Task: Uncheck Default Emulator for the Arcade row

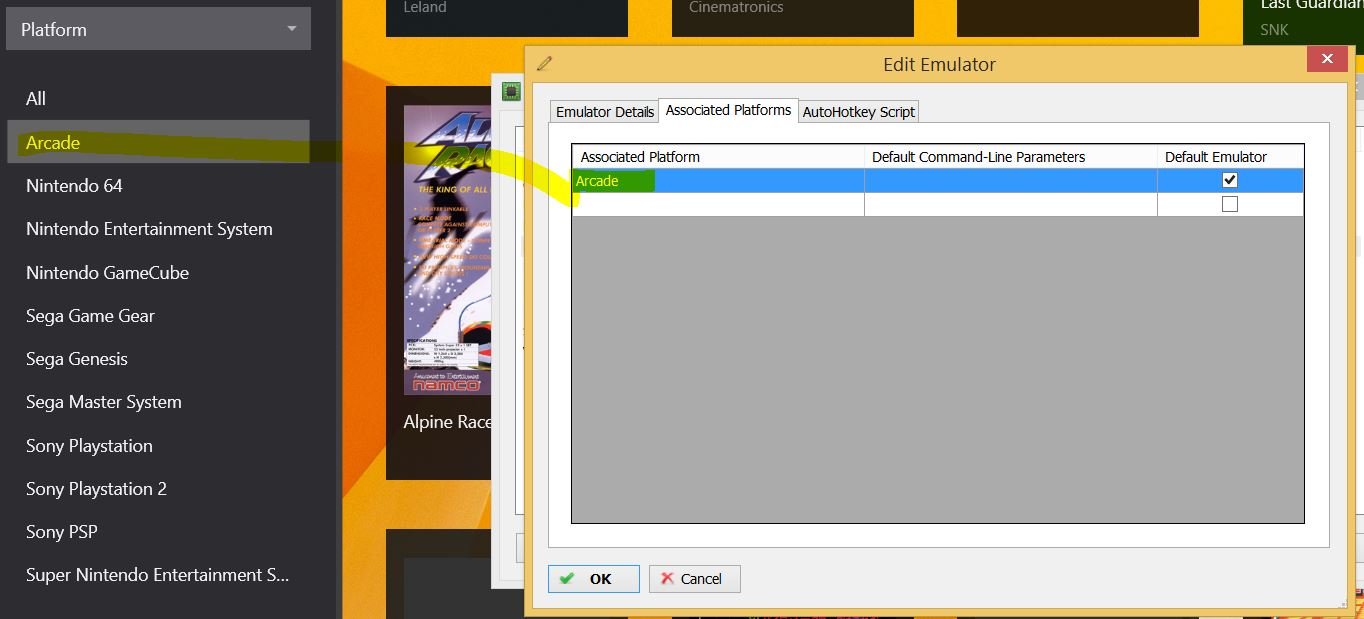Action: click(1230, 180)
